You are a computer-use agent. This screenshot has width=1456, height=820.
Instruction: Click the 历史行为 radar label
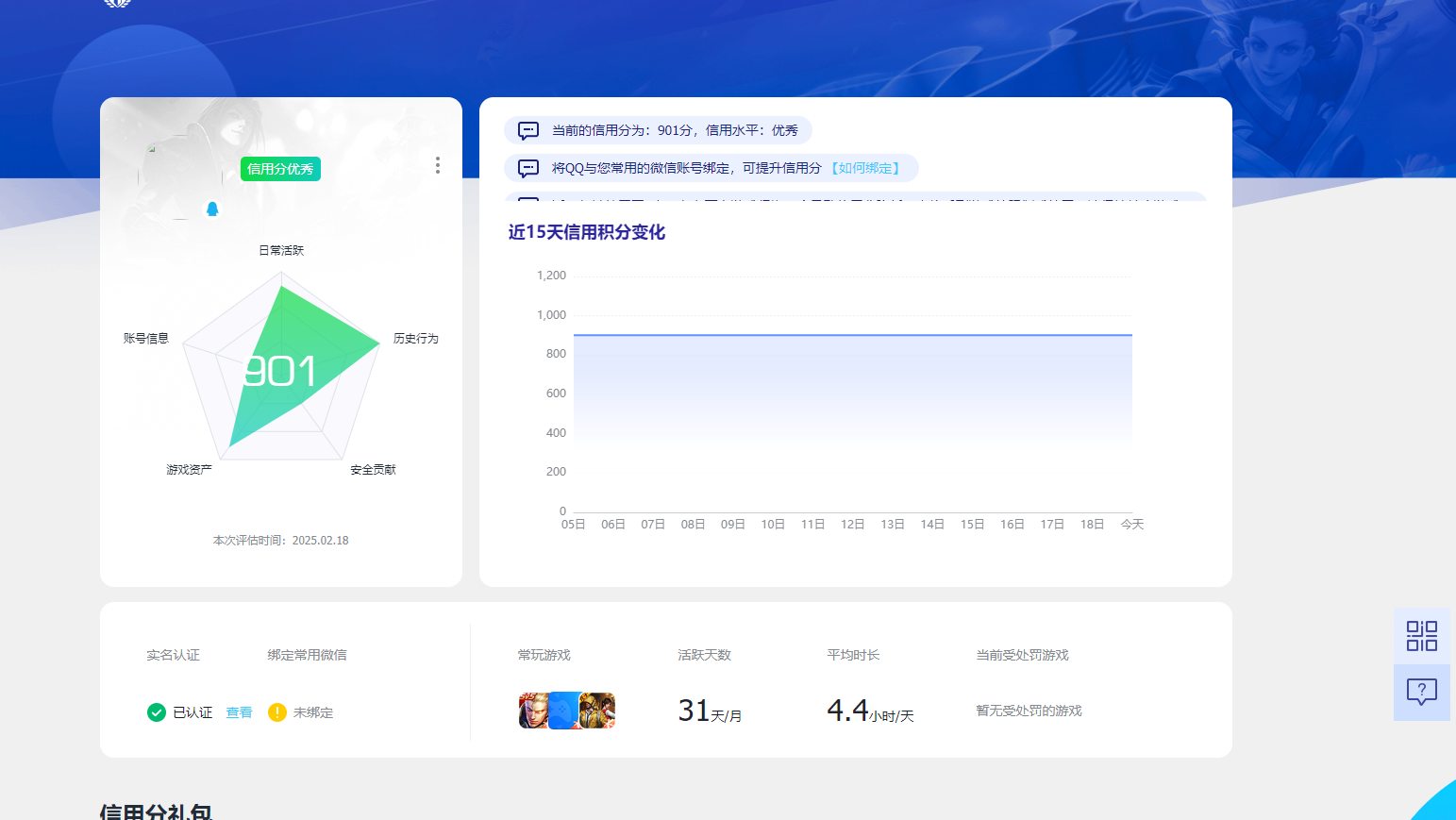pyautogui.click(x=416, y=338)
